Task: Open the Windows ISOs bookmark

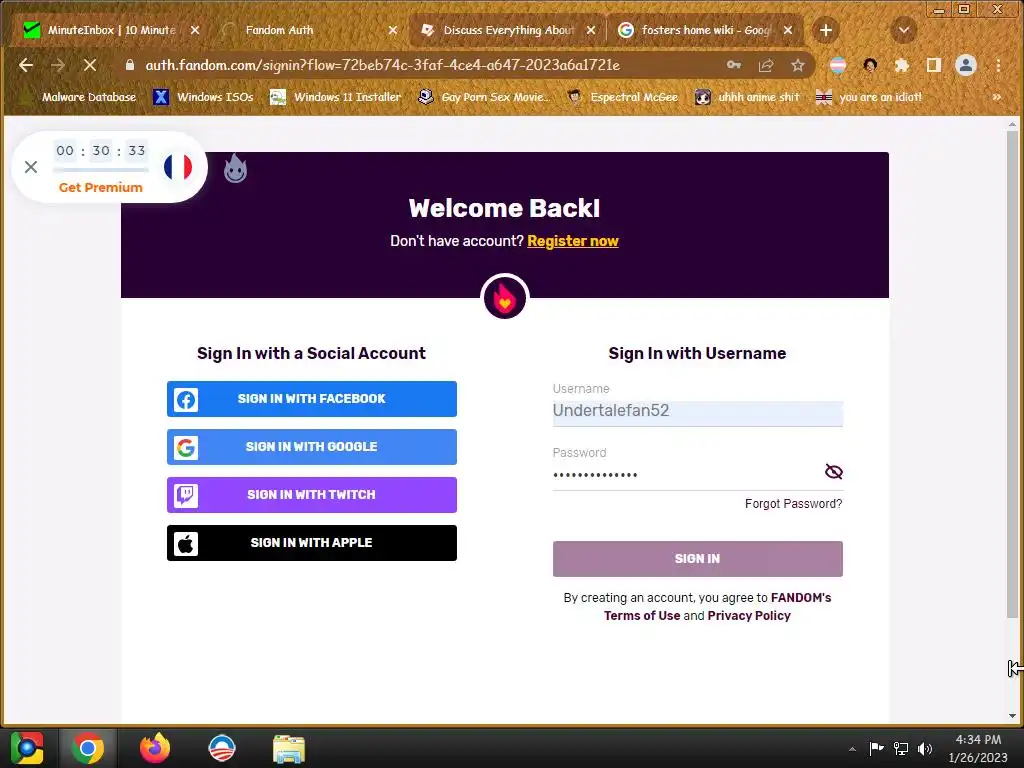Action: (203, 97)
